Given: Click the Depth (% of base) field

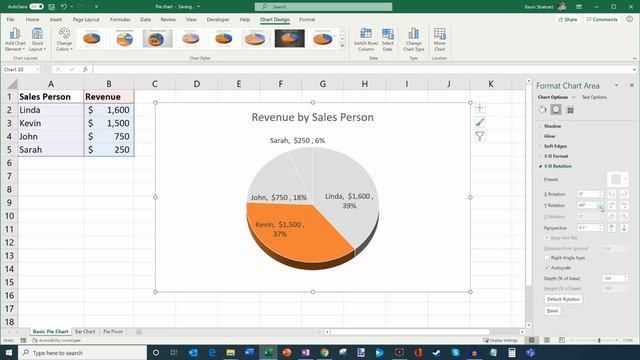Looking at the screenshot, I should 613,278.
